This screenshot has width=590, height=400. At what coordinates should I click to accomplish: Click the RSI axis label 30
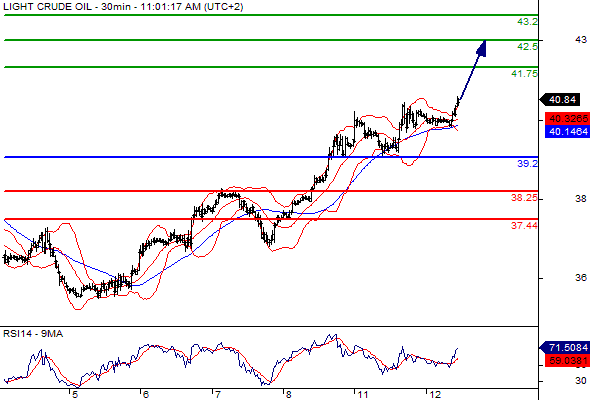tap(581, 381)
